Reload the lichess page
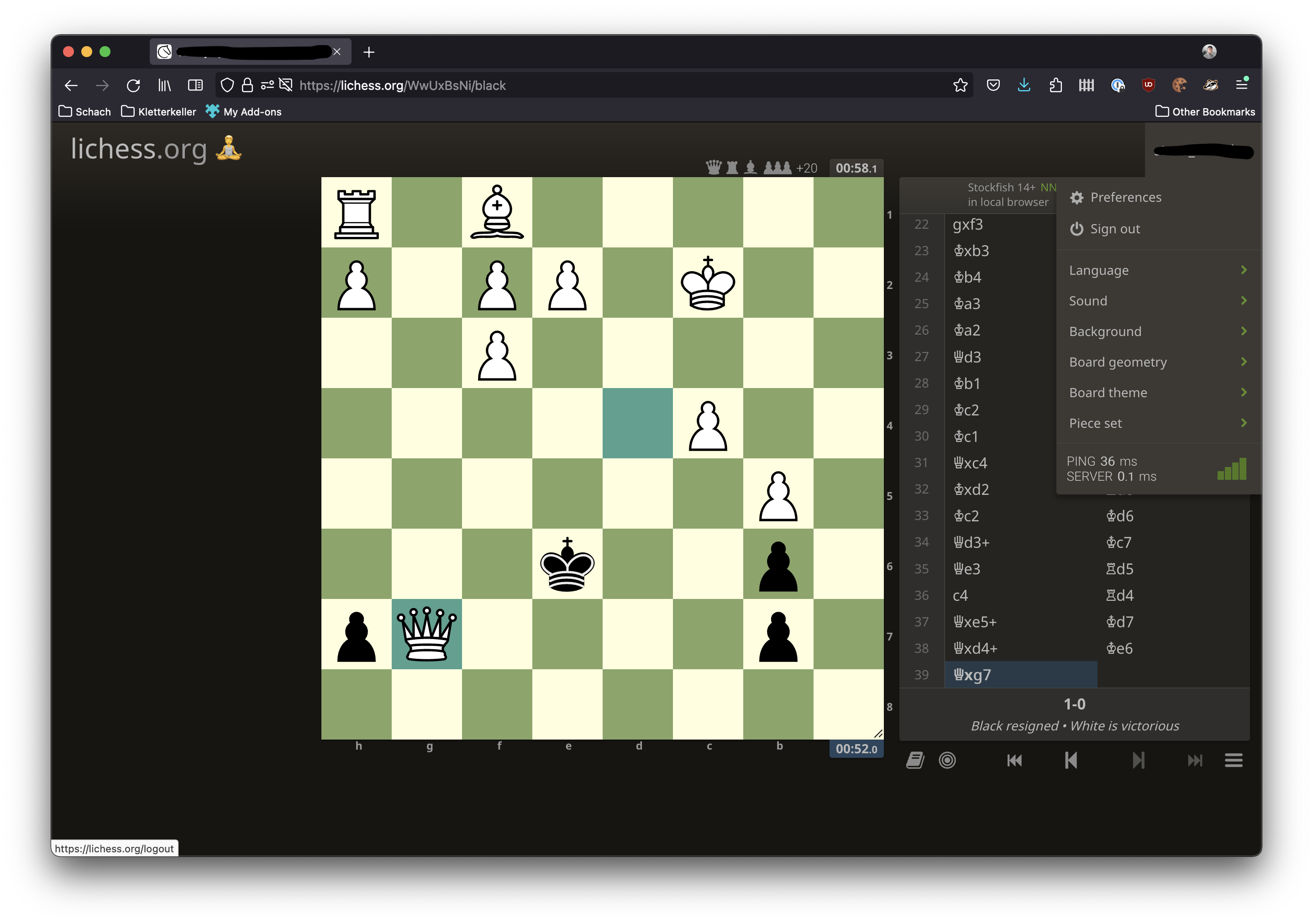Image resolution: width=1313 pixels, height=924 pixels. point(133,86)
